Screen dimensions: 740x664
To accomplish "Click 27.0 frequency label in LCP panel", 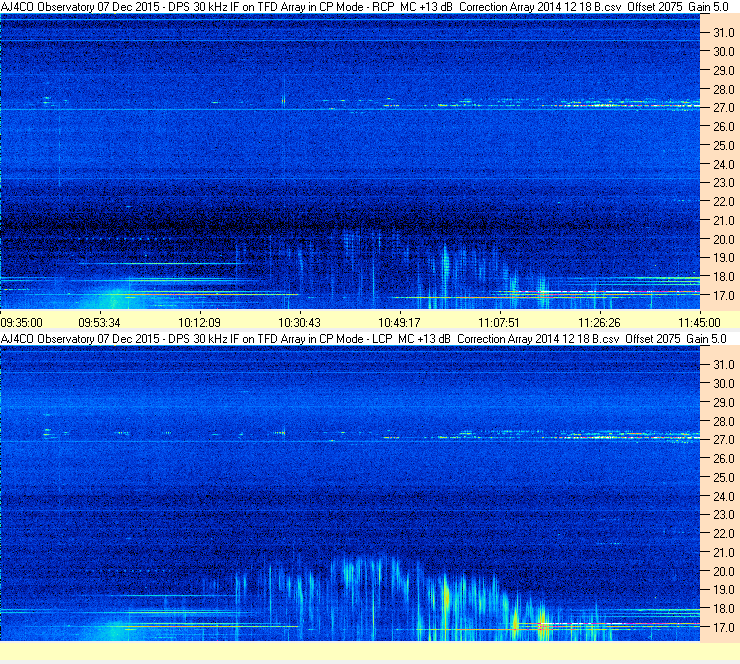I will [x=723, y=440].
